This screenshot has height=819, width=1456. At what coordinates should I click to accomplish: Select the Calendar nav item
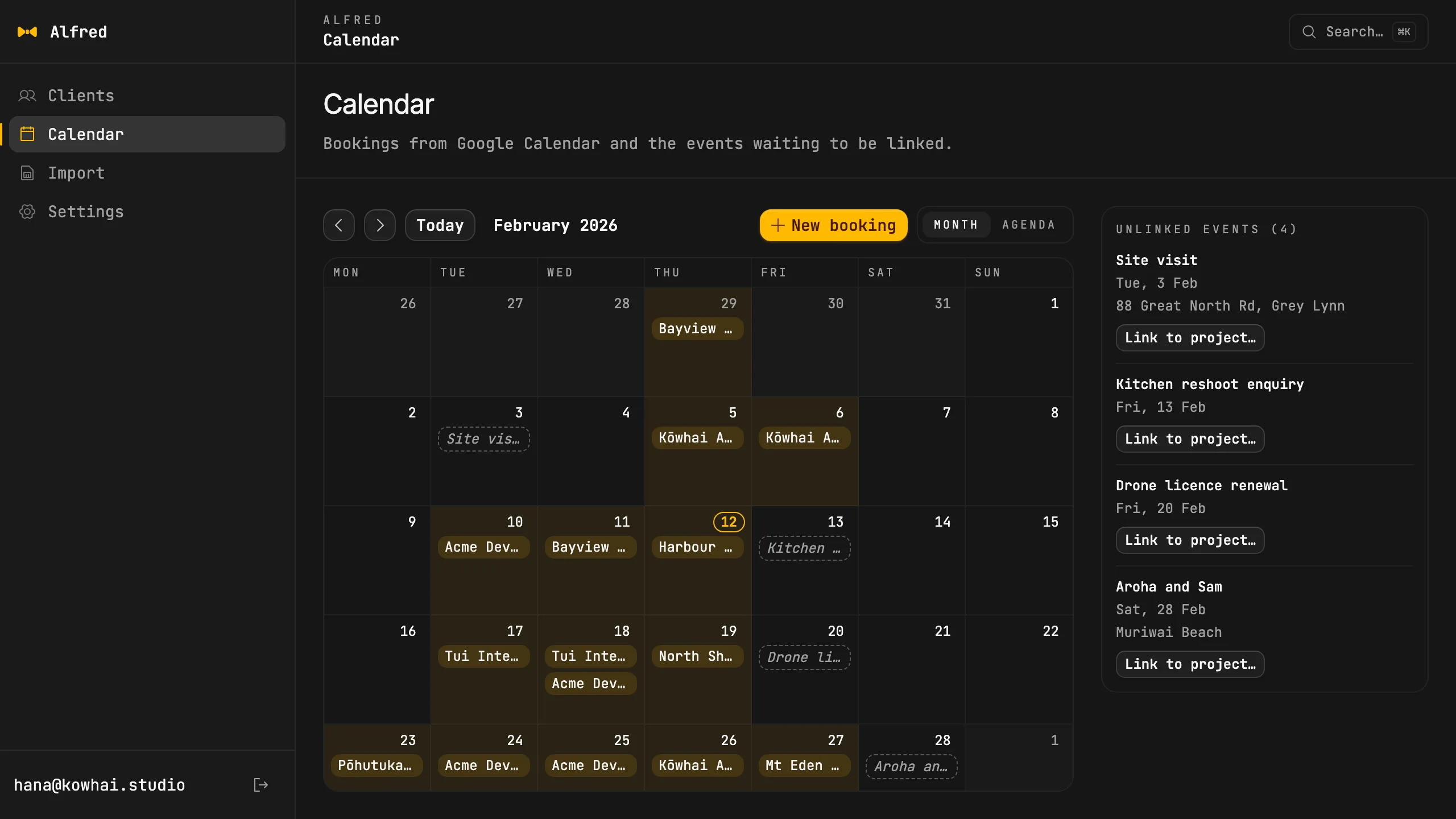pos(147,134)
